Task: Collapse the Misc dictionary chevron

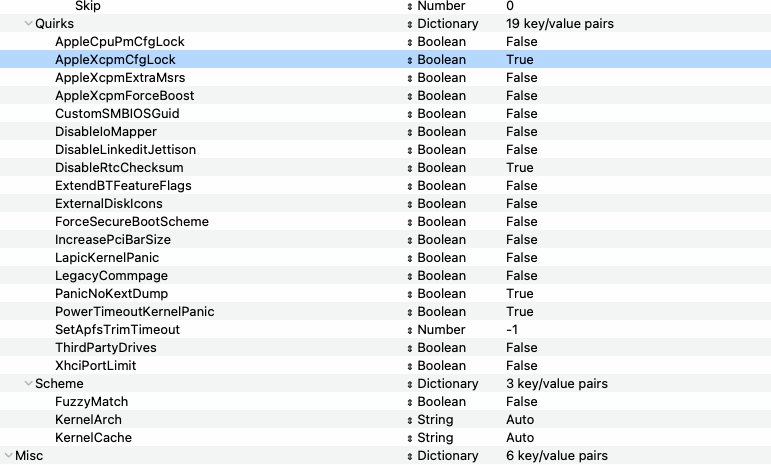Action: click(x=9, y=455)
